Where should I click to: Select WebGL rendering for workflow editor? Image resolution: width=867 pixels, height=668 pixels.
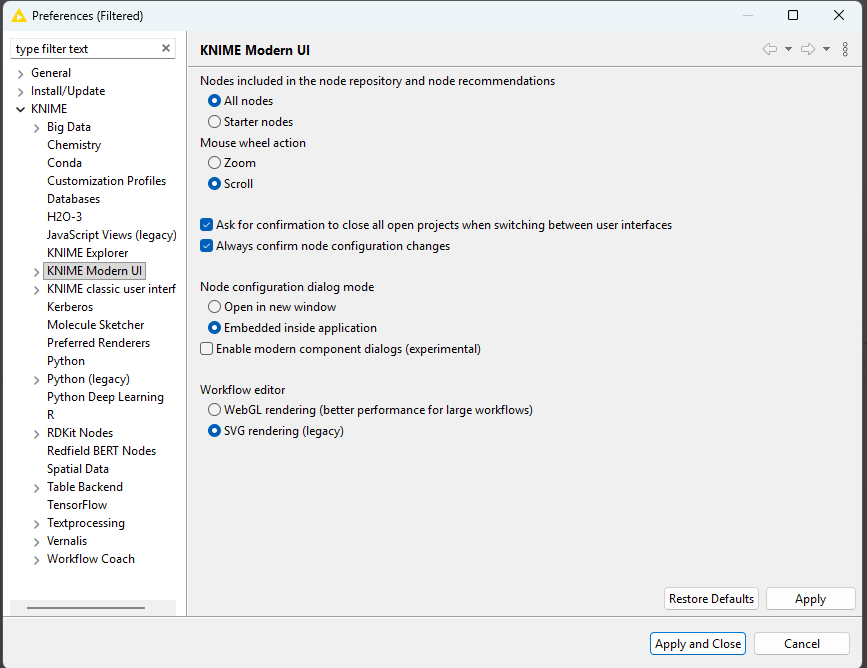(214, 410)
